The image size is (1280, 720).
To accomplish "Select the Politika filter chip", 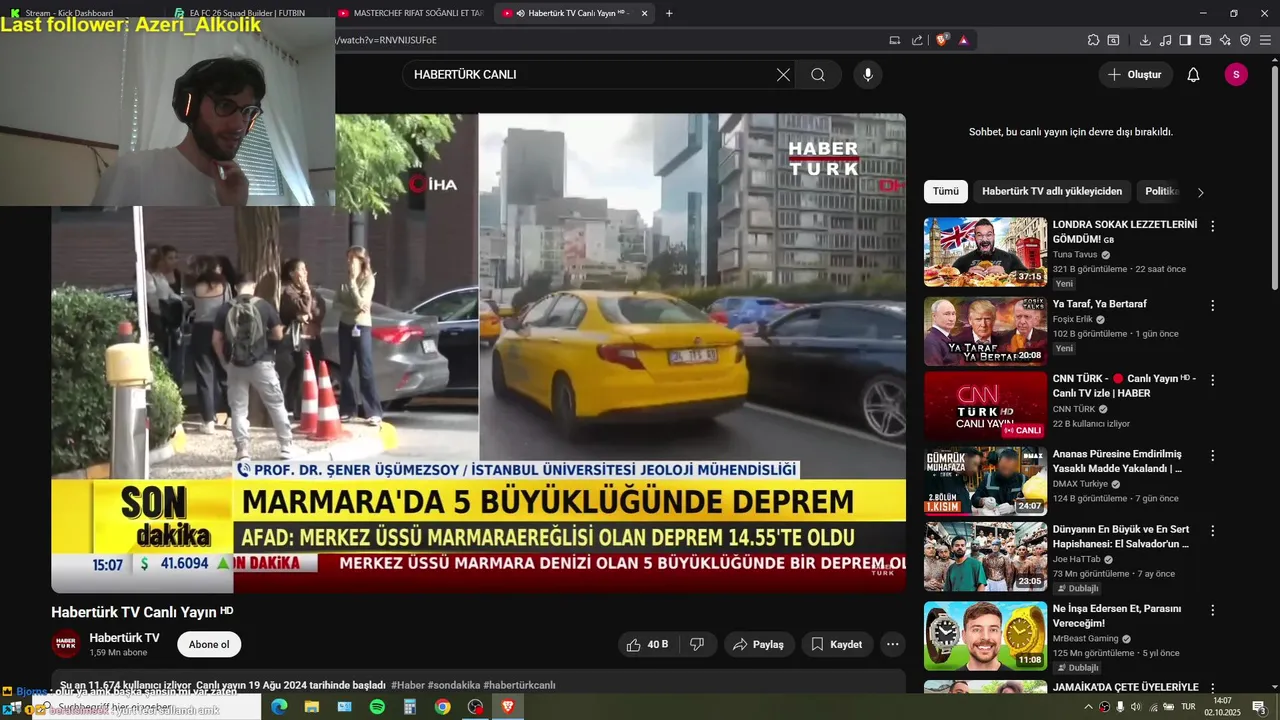I will pos(1160,191).
